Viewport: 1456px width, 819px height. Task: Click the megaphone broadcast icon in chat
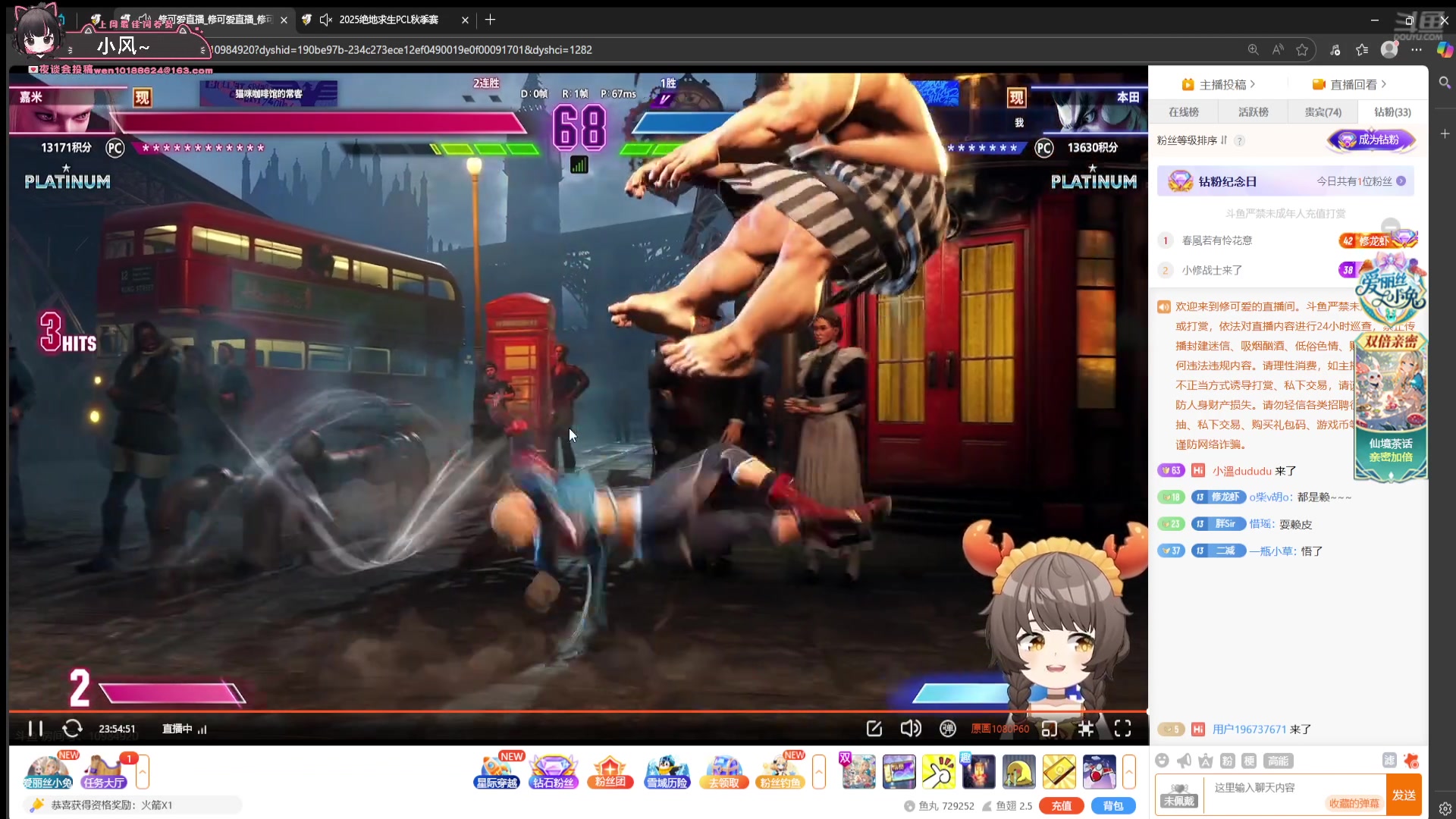(x=1185, y=761)
